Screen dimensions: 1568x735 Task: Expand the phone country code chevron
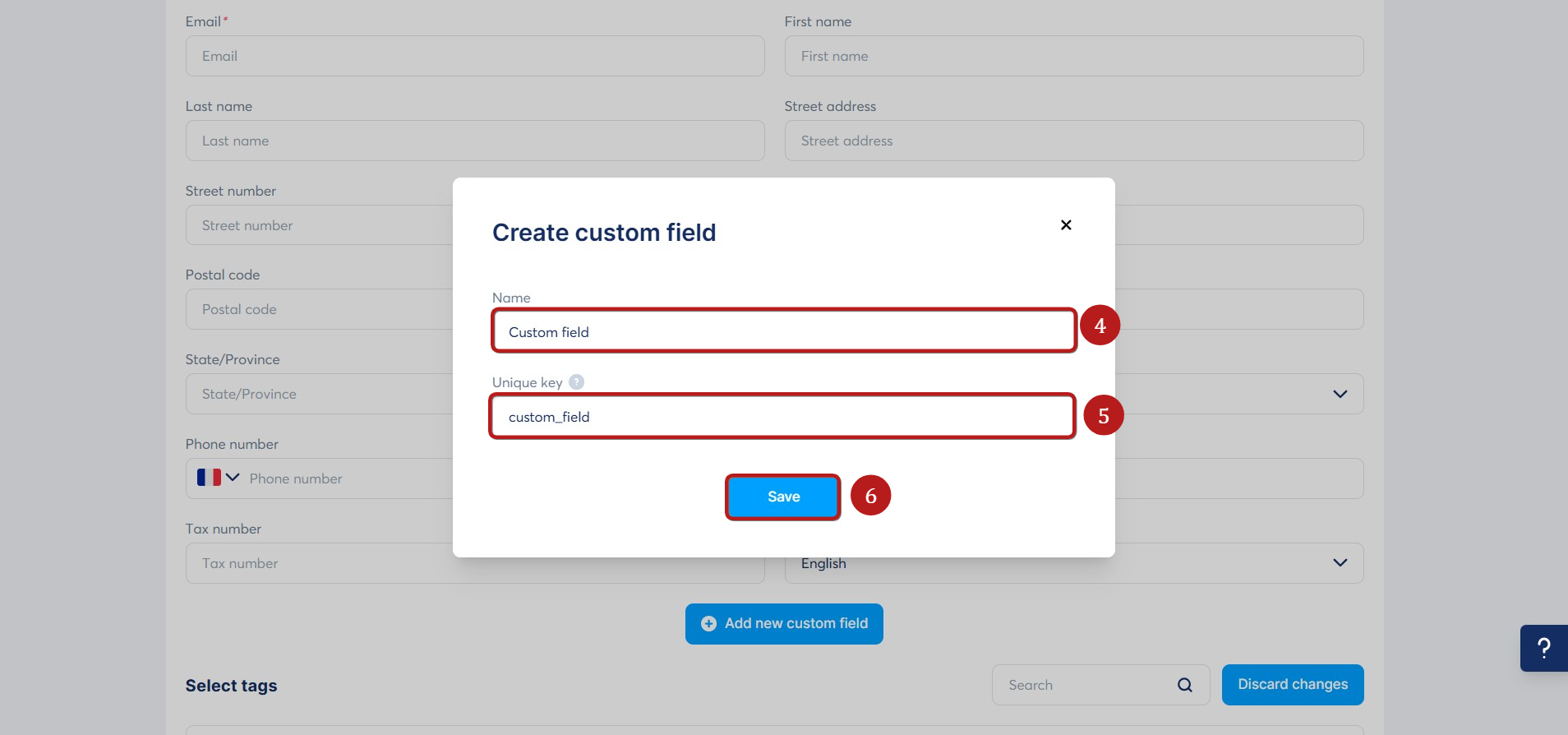tap(233, 478)
